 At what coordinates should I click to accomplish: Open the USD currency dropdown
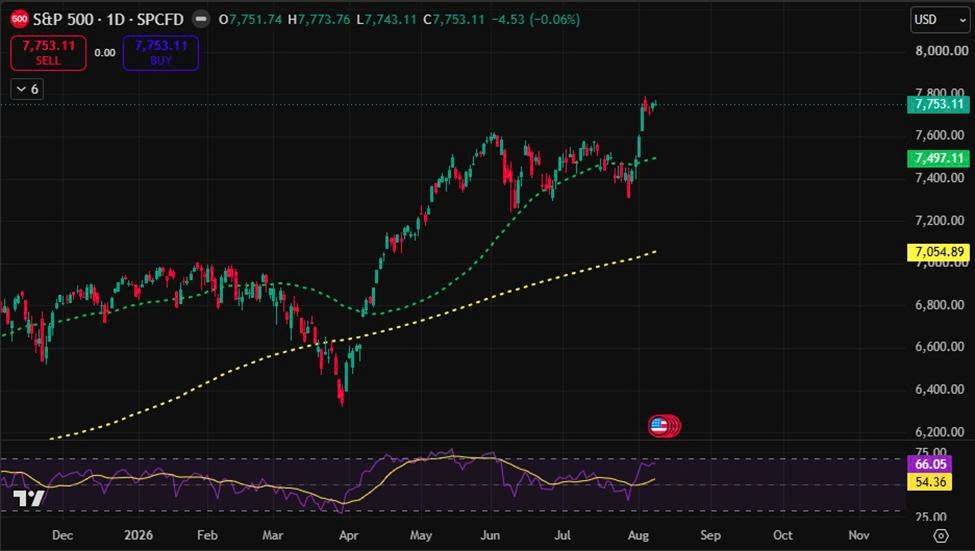click(x=940, y=19)
